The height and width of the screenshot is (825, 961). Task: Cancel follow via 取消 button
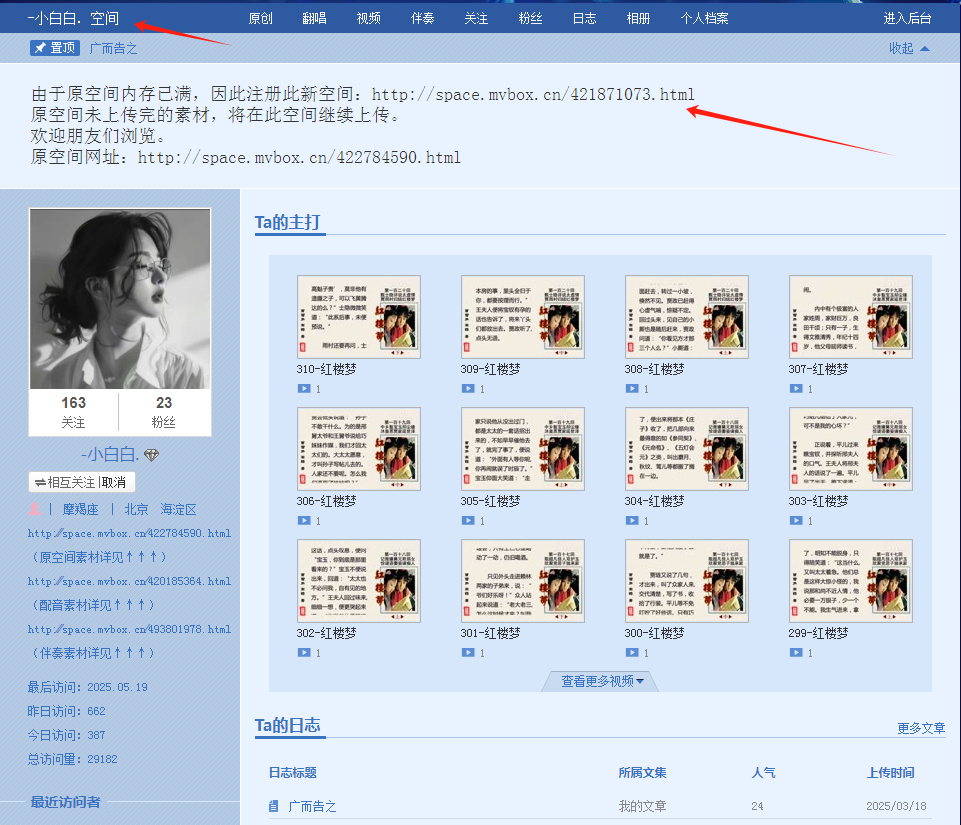(x=115, y=482)
